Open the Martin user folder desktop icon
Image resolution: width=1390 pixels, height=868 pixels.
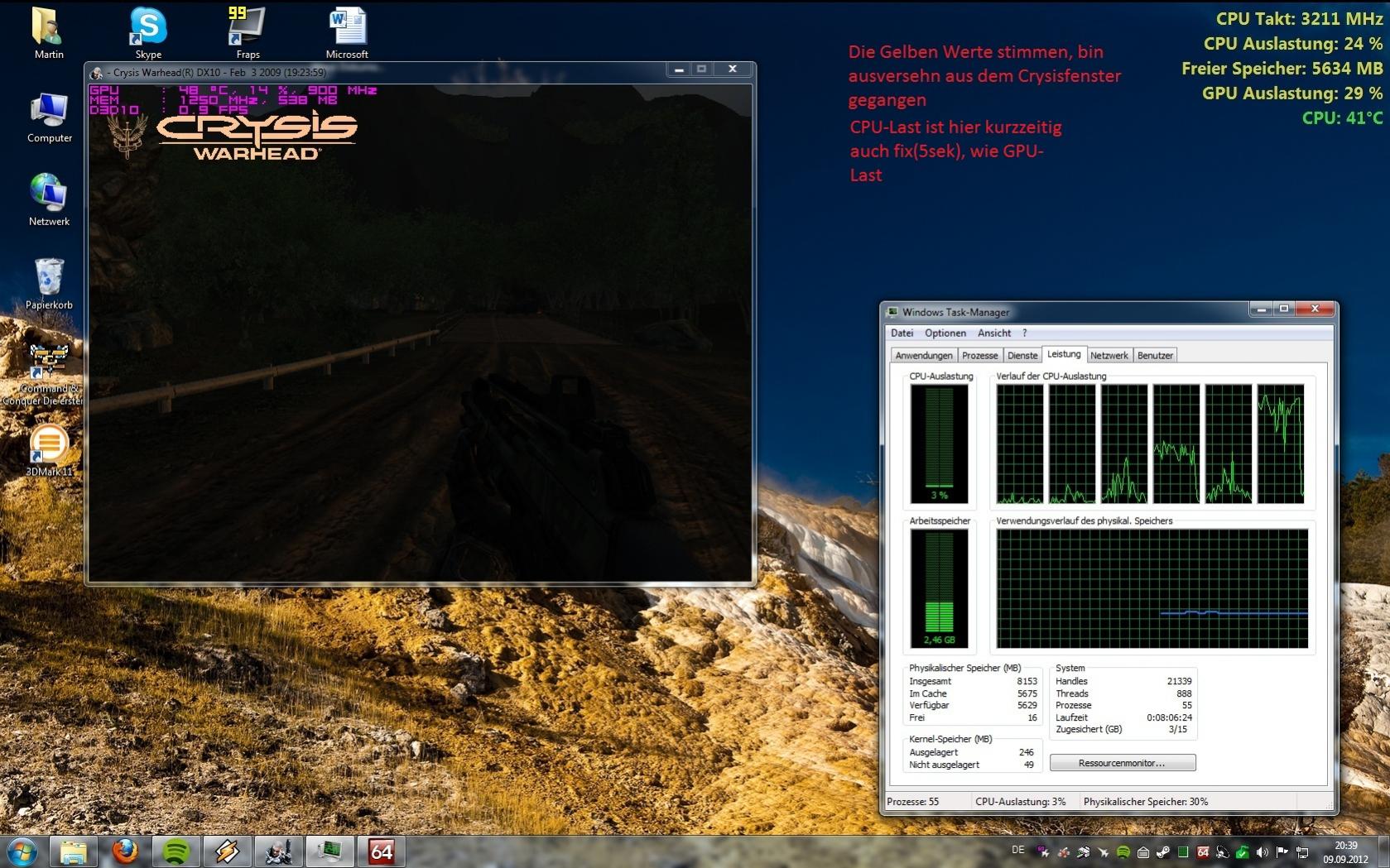49,33
